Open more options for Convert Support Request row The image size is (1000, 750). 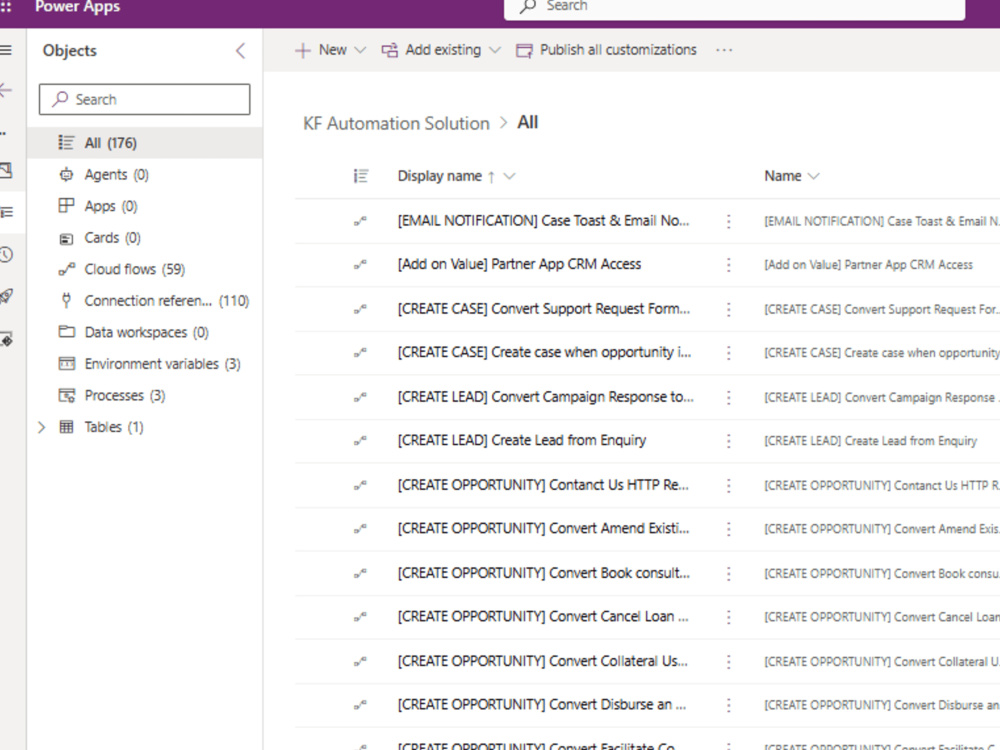(x=728, y=309)
